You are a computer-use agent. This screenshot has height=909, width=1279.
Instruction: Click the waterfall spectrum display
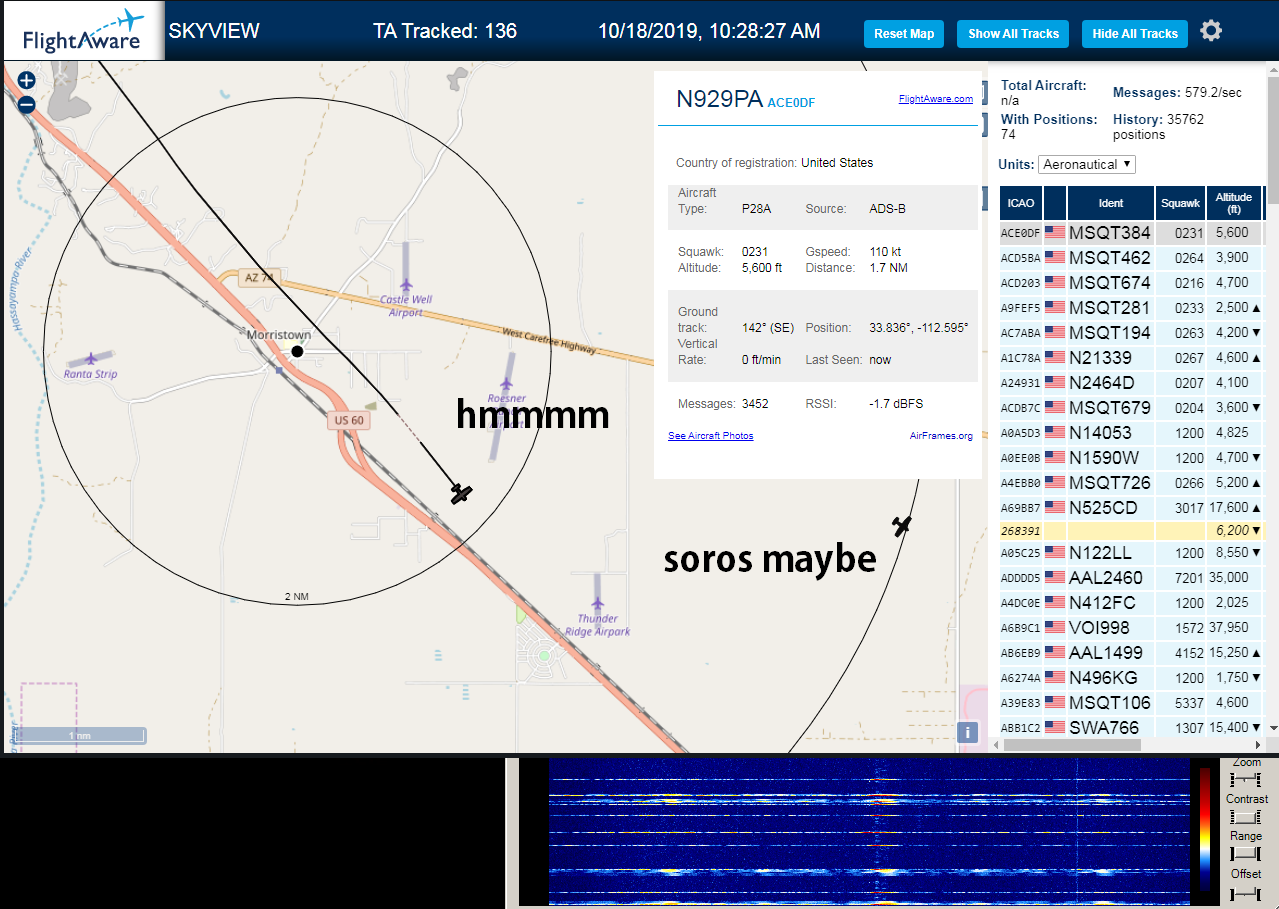click(x=870, y=831)
